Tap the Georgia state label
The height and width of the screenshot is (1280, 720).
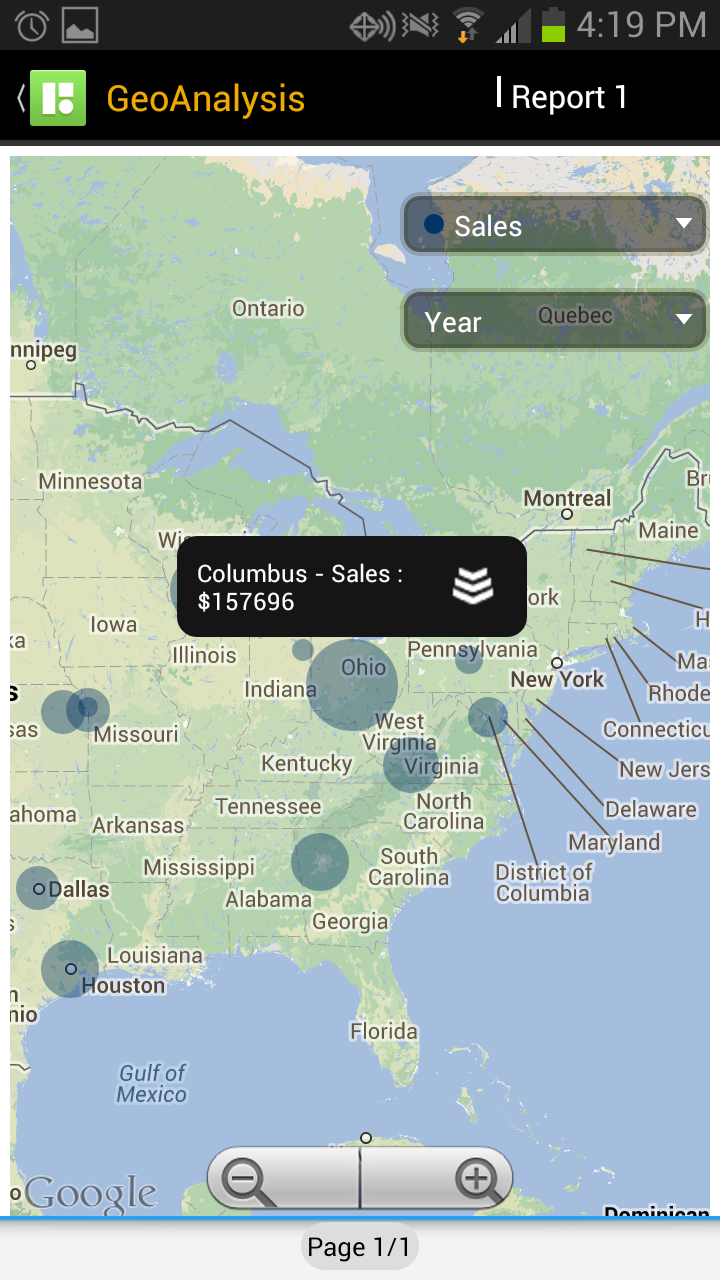pos(350,922)
